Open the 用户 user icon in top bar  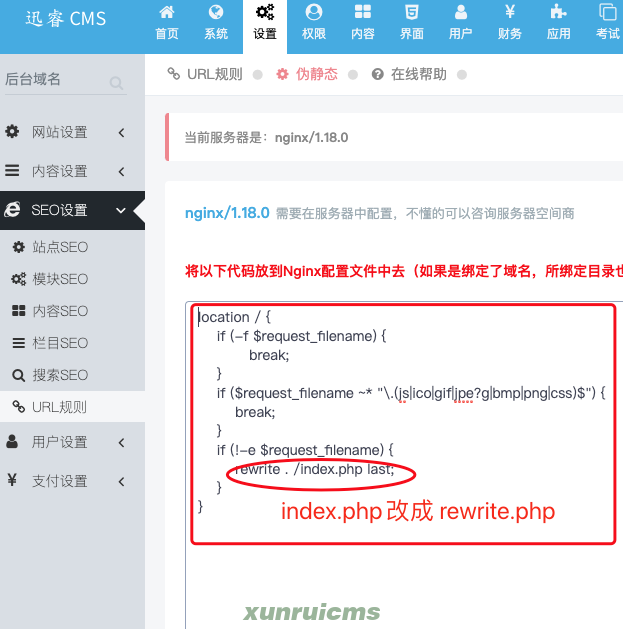click(461, 12)
